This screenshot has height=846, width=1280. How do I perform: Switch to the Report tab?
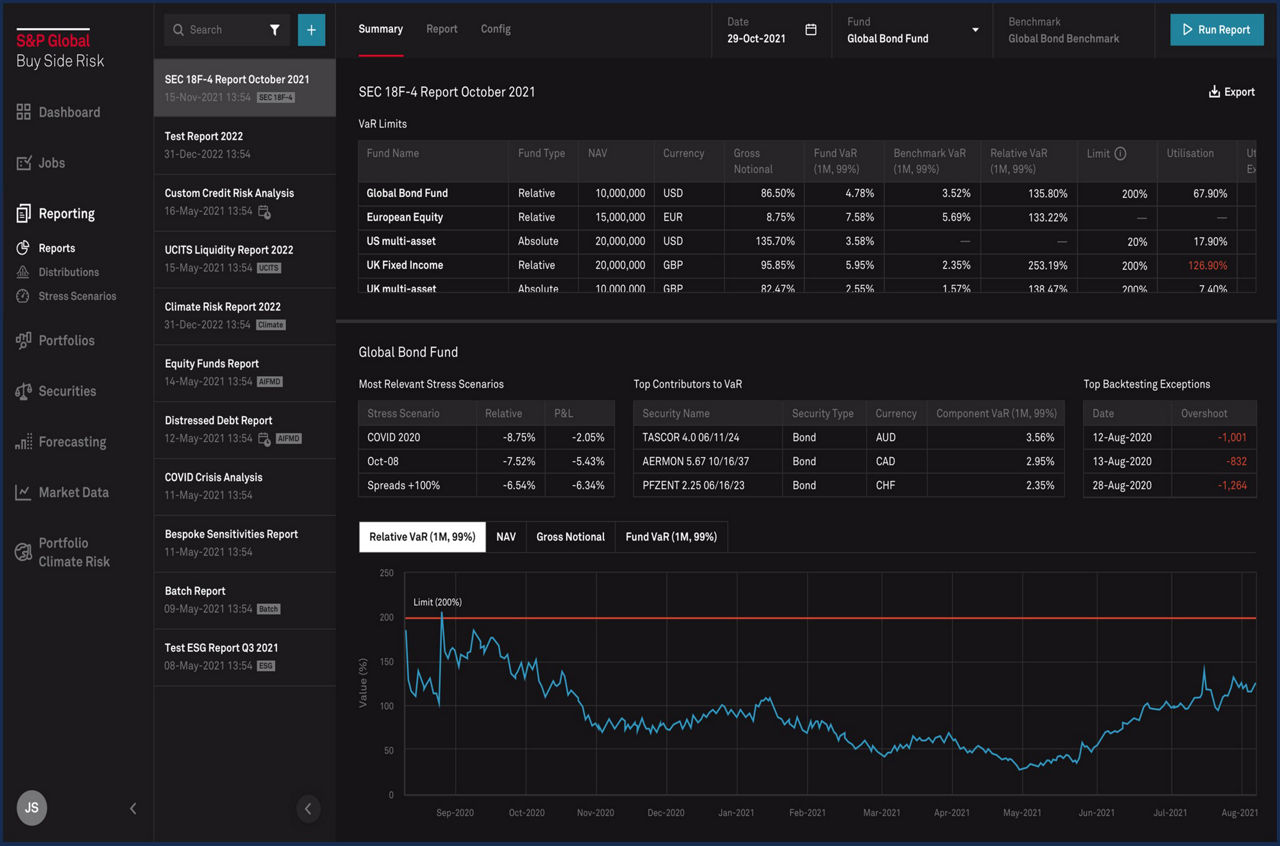click(442, 29)
